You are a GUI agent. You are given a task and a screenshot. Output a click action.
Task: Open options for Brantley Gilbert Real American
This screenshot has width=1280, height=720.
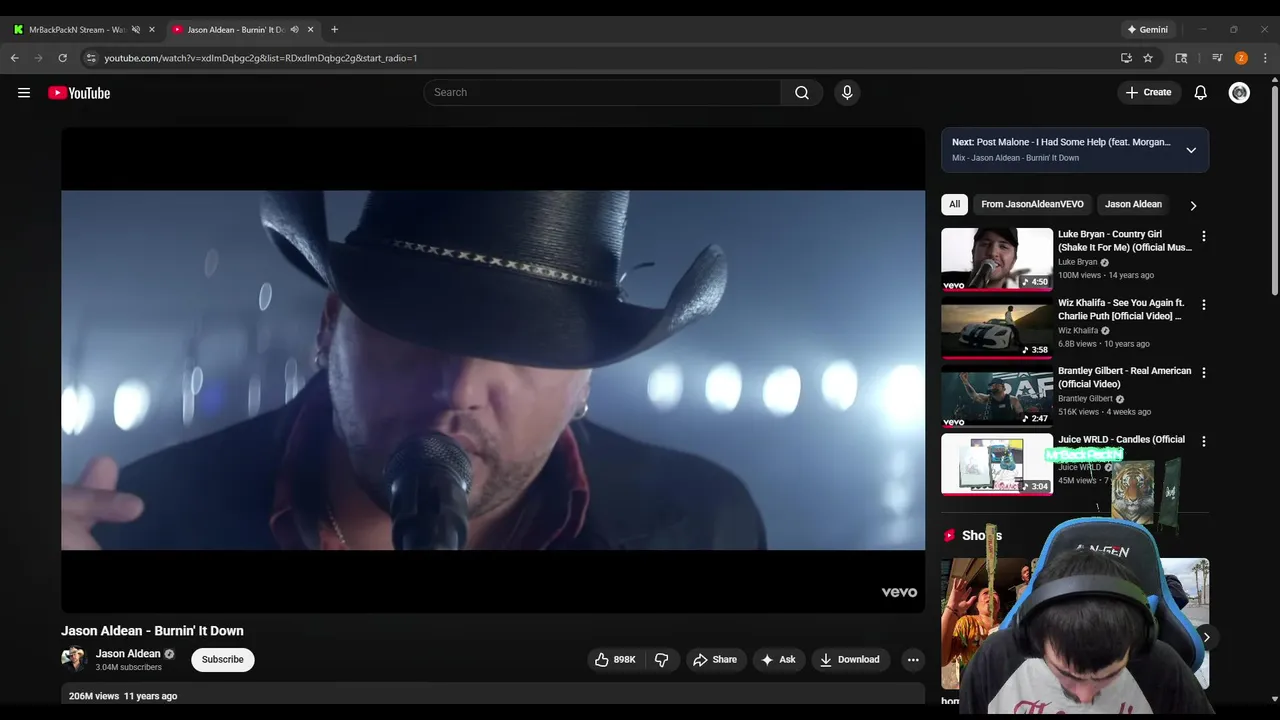pyautogui.click(x=1204, y=372)
